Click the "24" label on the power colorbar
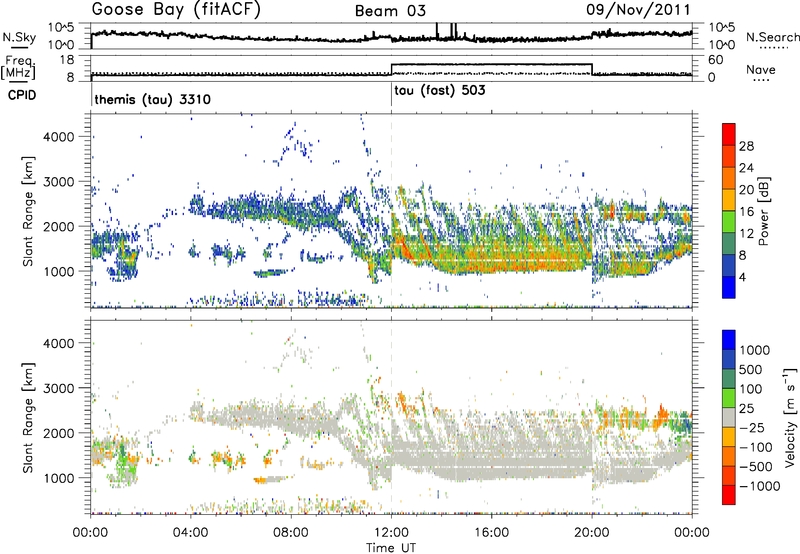Screen dimensions: 800x554 pyautogui.click(x=746, y=168)
